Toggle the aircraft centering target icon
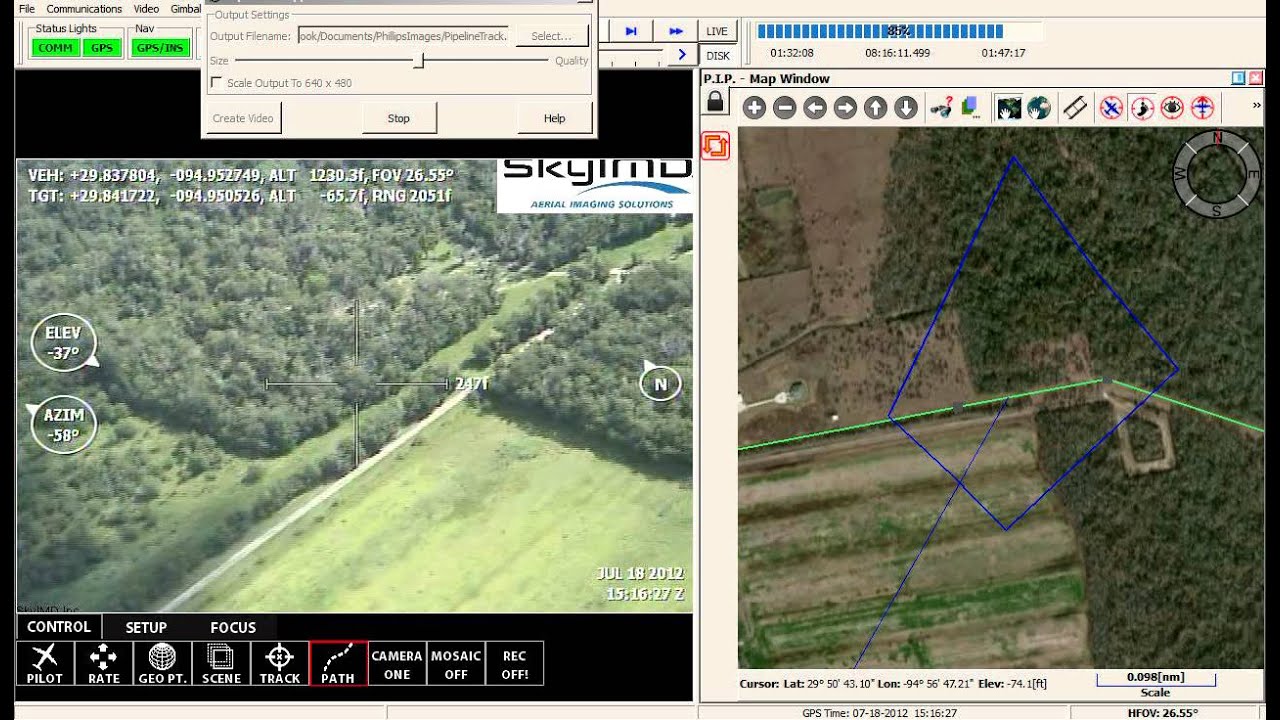Screen dimensions: 1280x720 point(1111,108)
